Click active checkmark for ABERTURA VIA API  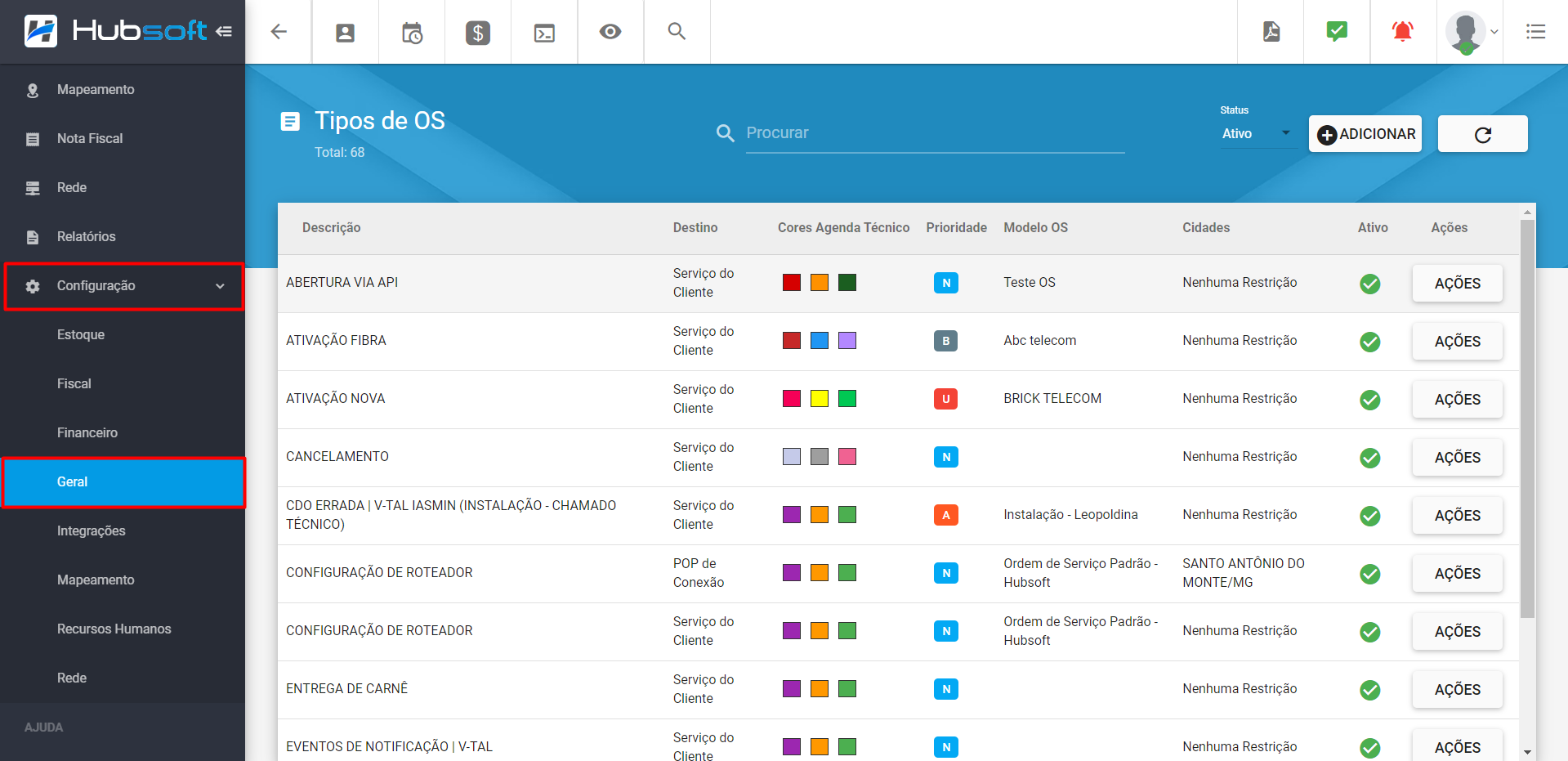(1370, 284)
